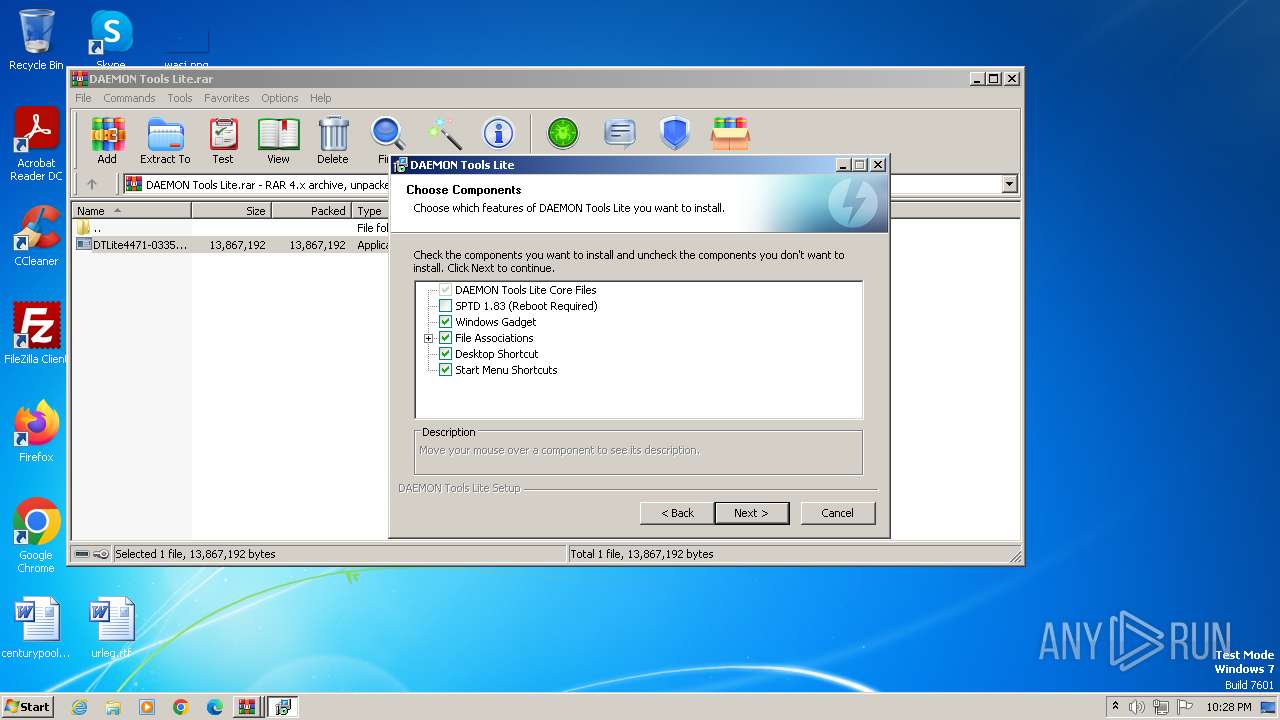1280x720 pixels.
Task: Click the SFX colorful box icon
Action: coord(730,133)
